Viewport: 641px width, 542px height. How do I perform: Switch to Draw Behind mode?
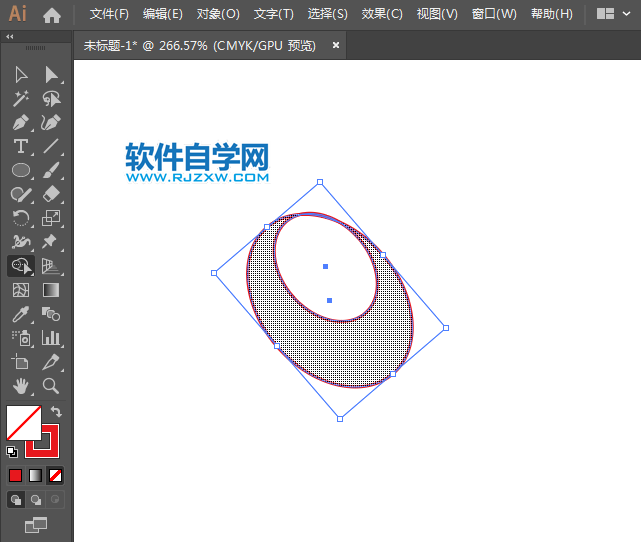36,499
